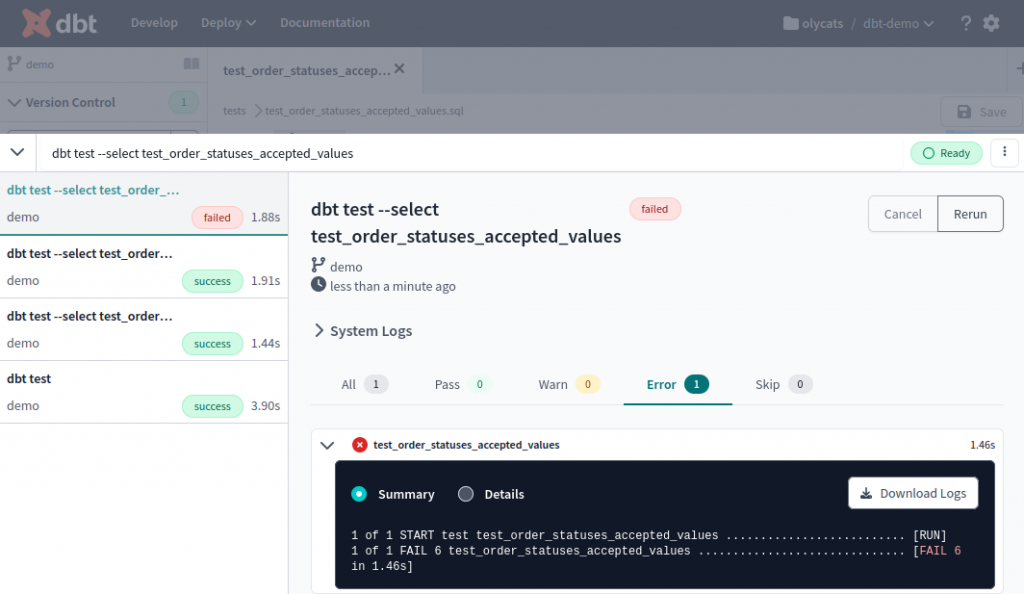The width and height of the screenshot is (1024, 594).
Task: Click the Save button
Action: [x=981, y=112]
